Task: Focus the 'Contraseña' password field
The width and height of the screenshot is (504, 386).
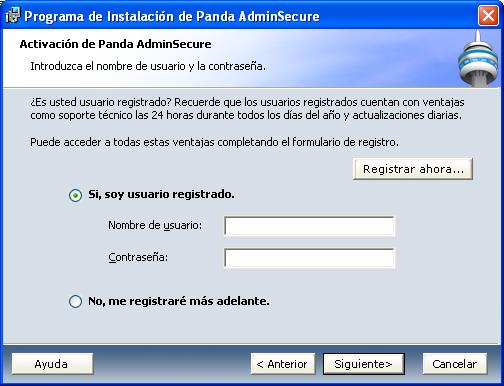Action: pyautogui.click(x=309, y=258)
